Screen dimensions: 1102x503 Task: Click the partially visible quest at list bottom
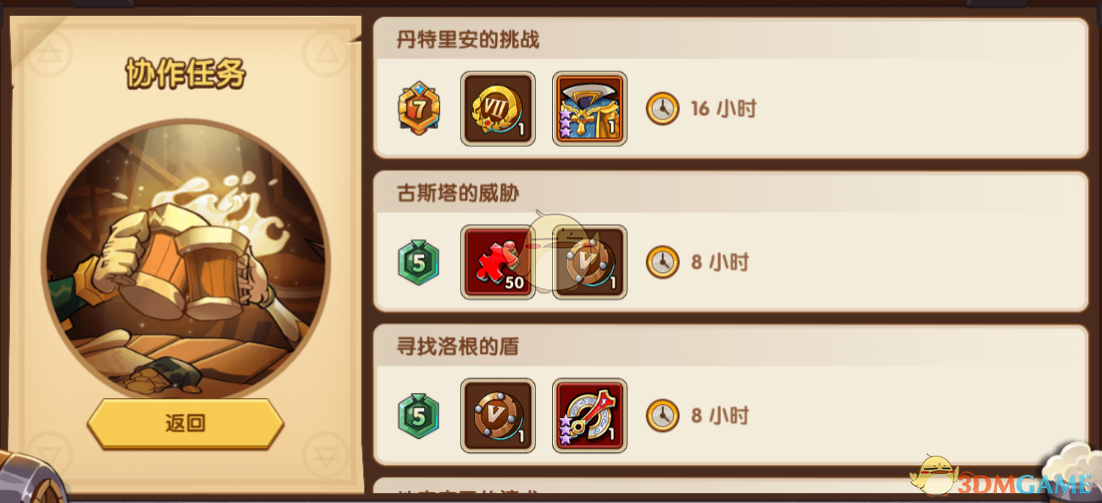pos(731,486)
